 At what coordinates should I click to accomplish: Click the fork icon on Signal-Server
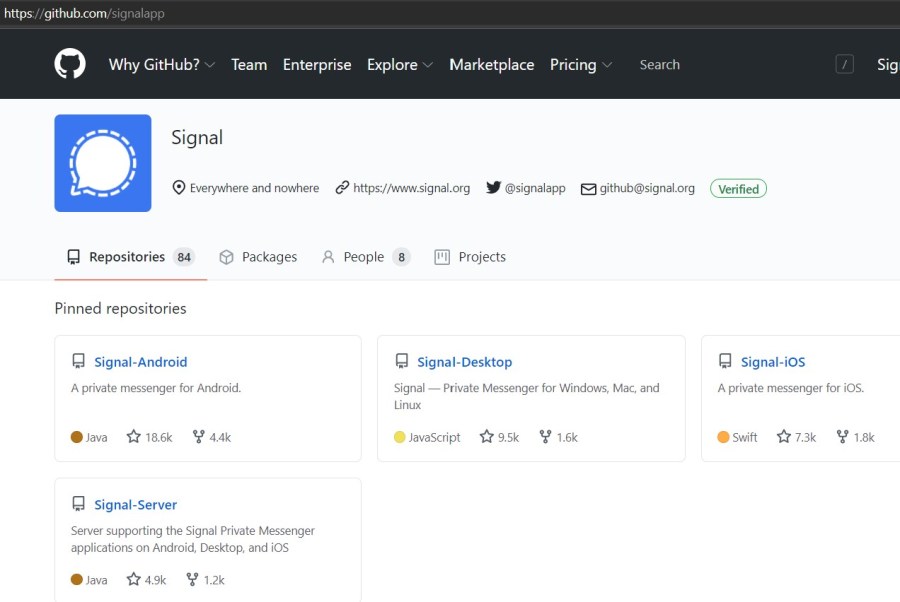198,580
